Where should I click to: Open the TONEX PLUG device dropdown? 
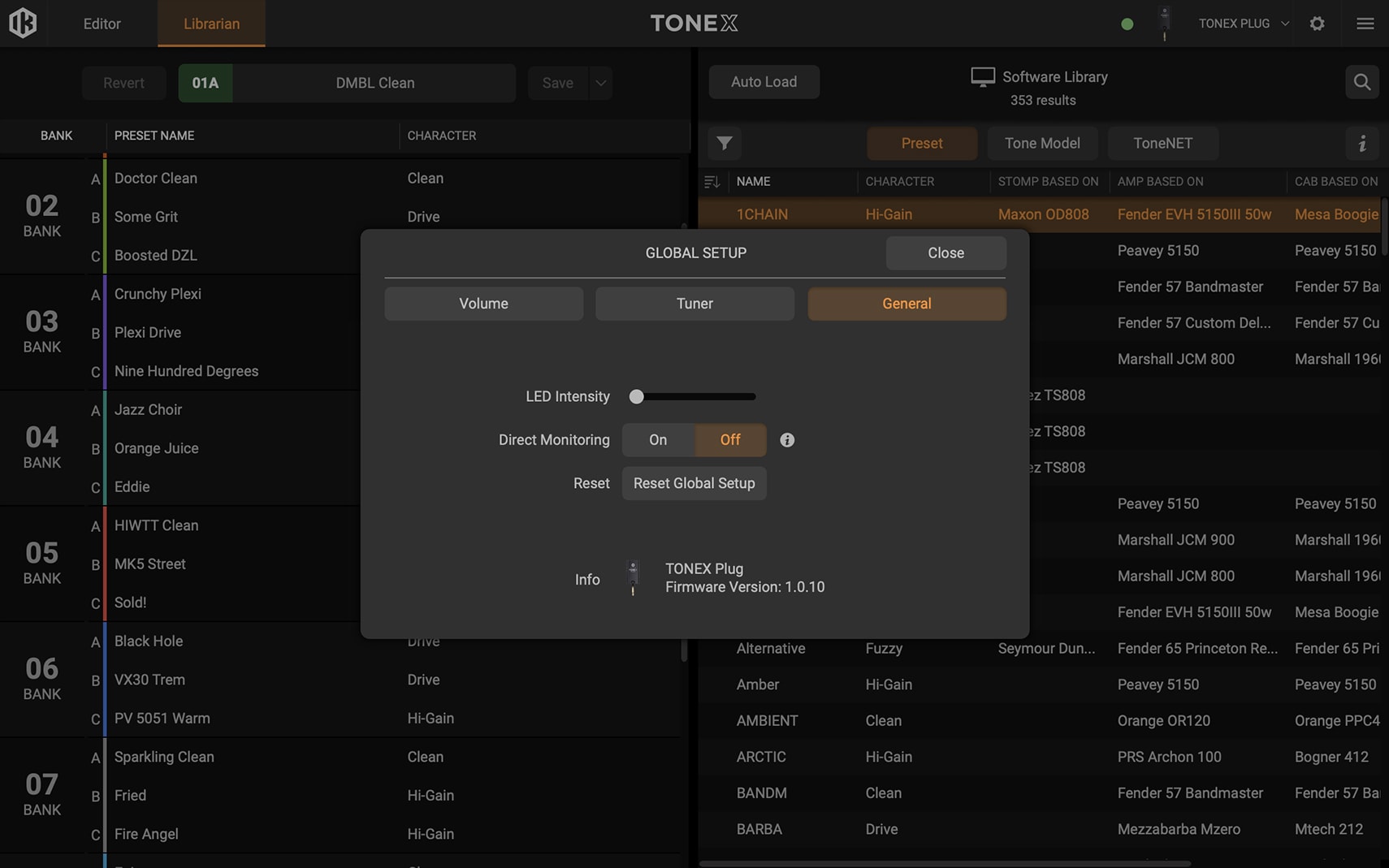tap(1243, 24)
